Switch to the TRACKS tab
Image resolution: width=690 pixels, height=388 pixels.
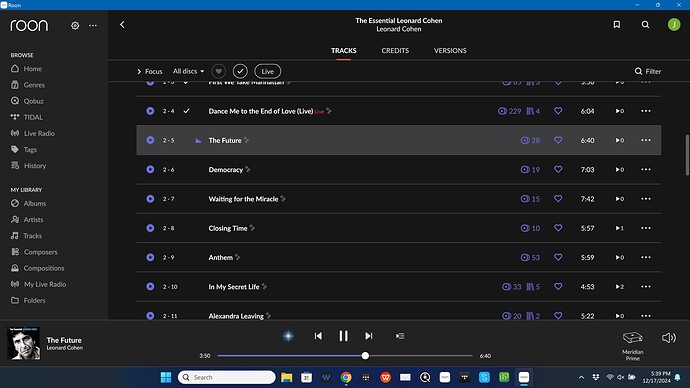coord(344,51)
